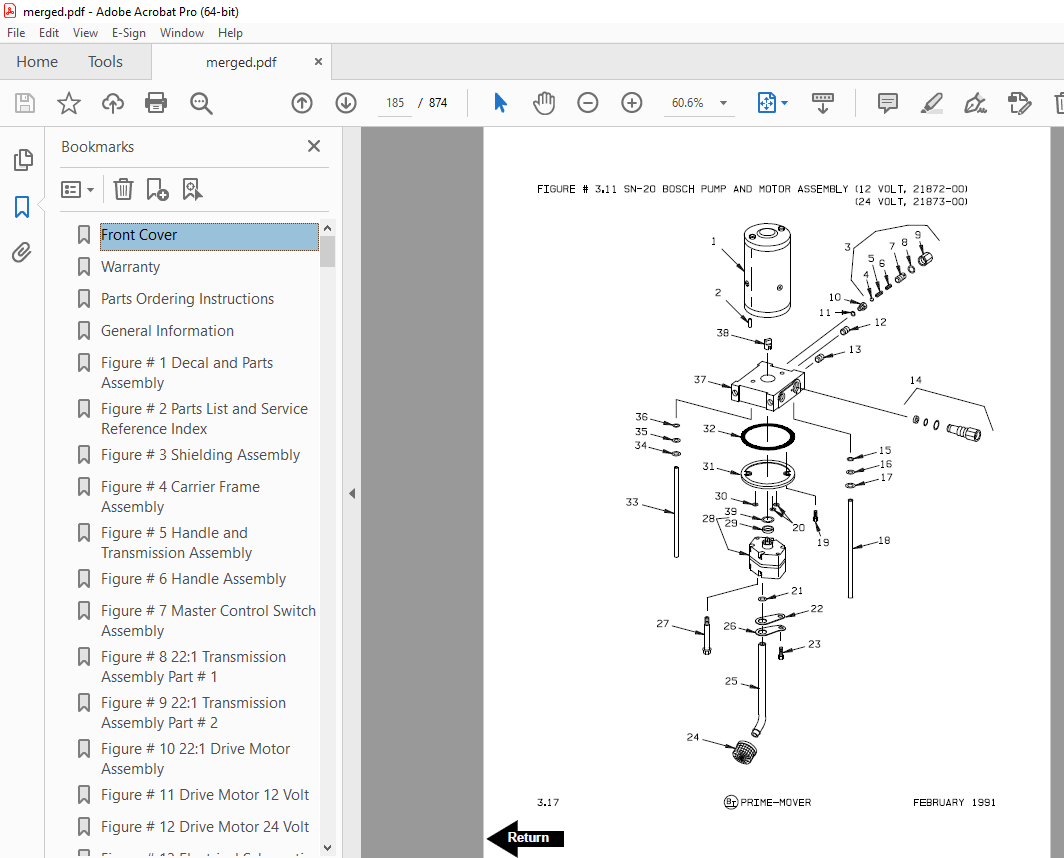Upload the file to cloud

pos(113,103)
